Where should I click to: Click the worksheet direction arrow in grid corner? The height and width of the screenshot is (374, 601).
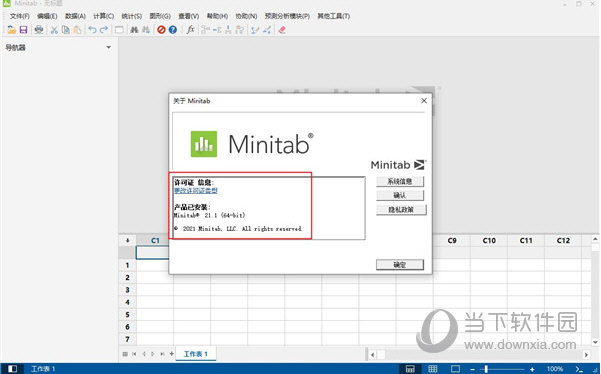[128, 240]
